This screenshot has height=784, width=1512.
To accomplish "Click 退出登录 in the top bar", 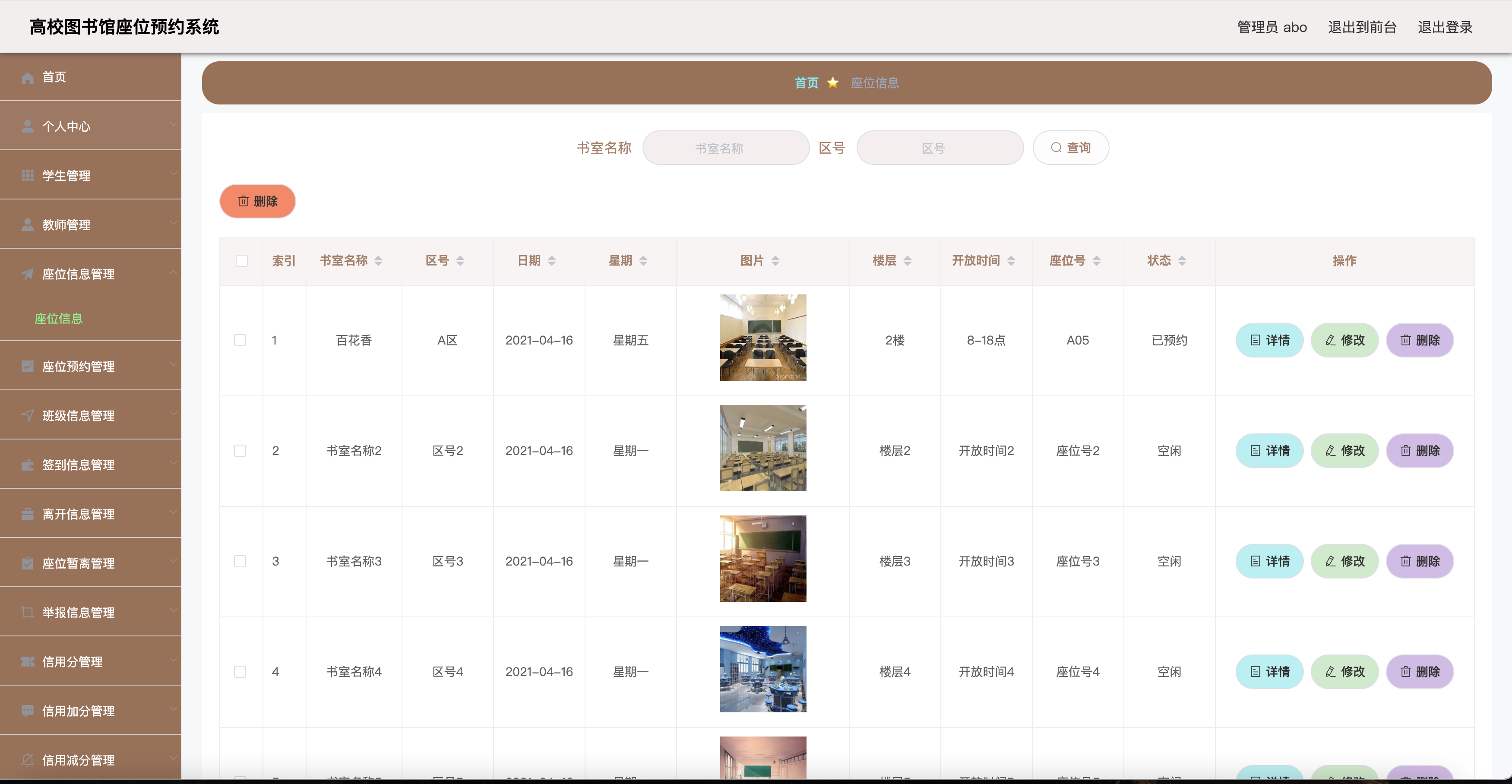I will (1445, 28).
